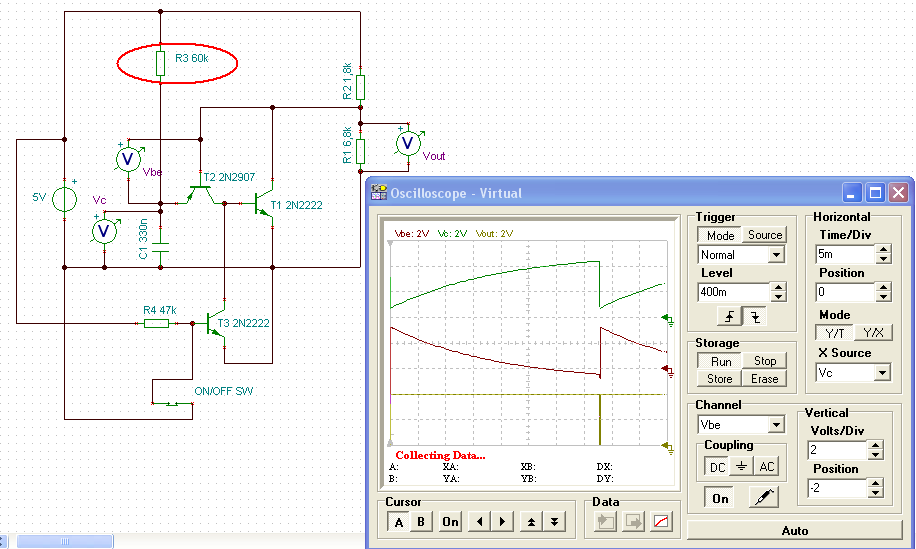Click the cursor jump-up arrows icon
The image size is (916, 549).
(531, 522)
